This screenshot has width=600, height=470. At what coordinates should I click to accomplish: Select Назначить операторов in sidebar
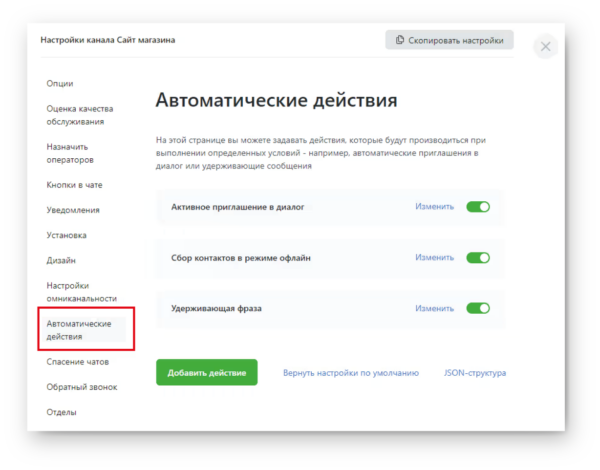tap(70, 153)
